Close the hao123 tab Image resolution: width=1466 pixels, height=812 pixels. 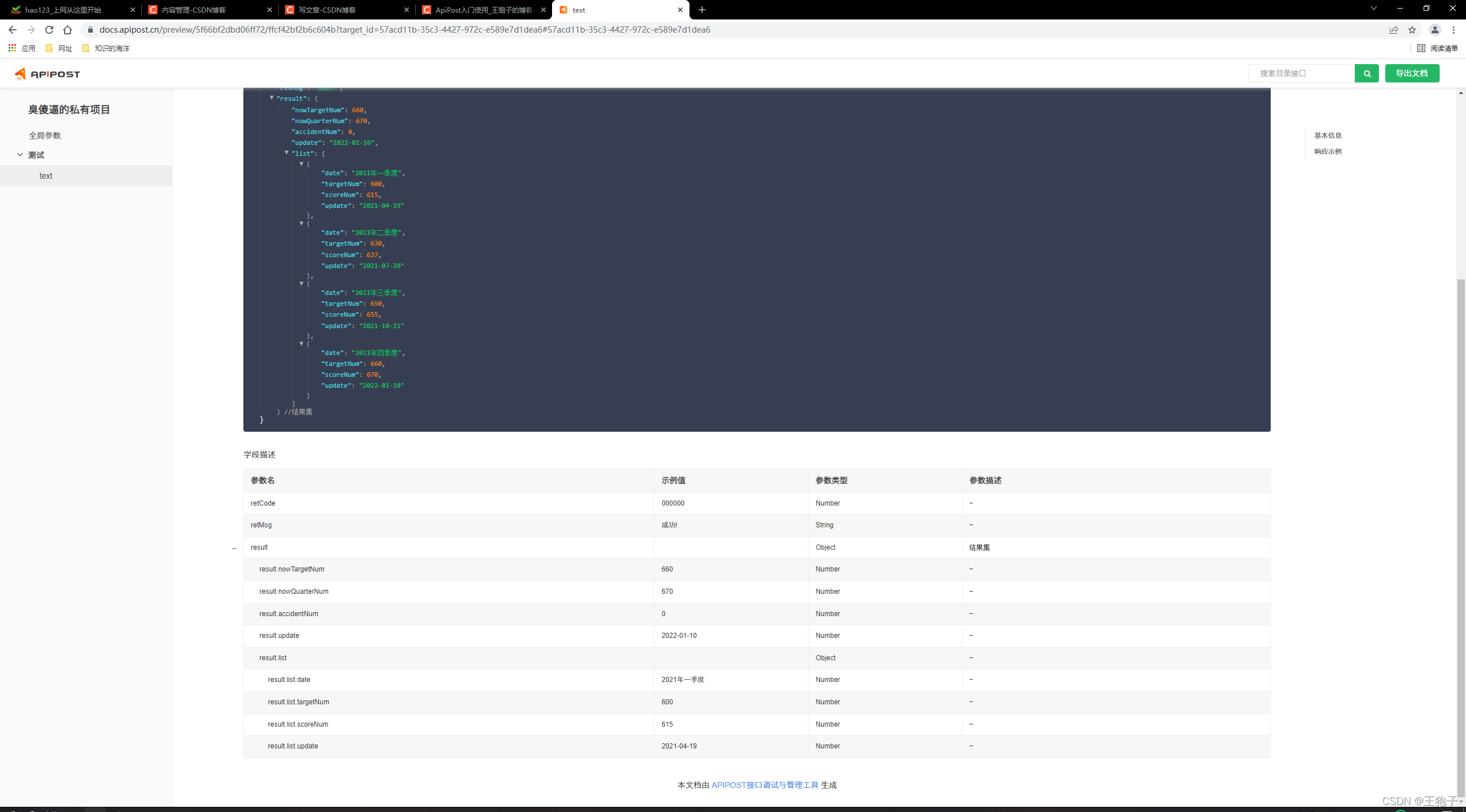(x=132, y=10)
